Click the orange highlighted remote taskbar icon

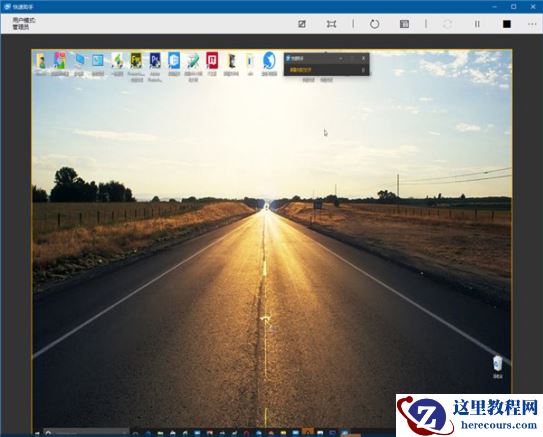pos(308,432)
